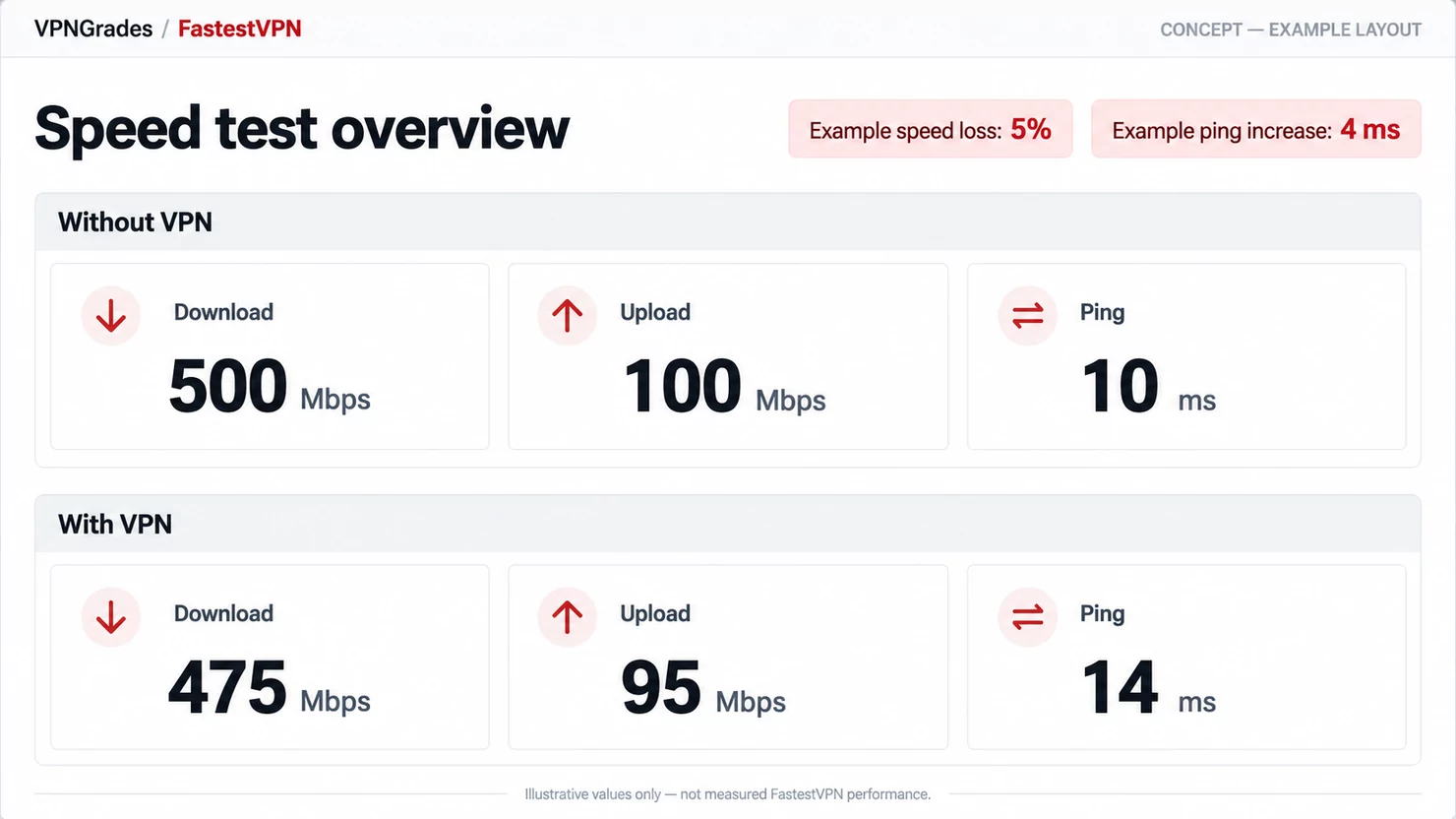This screenshot has height=819, width=1456.
Task: Click the Upload arrow icon under Without VPN
Action: [568, 316]
